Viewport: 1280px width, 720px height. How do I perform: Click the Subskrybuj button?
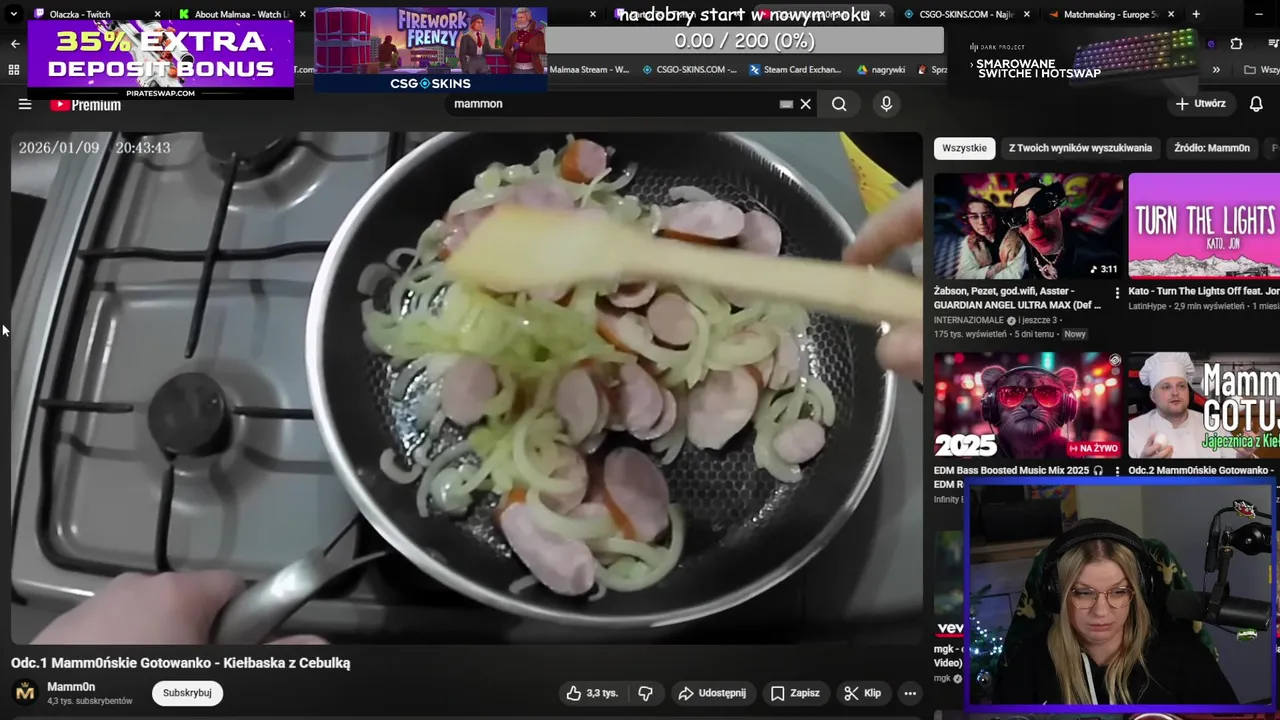click(187, 693)
